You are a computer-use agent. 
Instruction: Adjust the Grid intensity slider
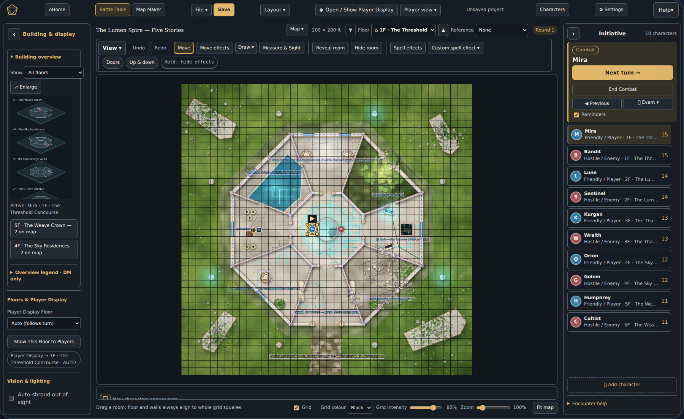(x=426, y=408)
